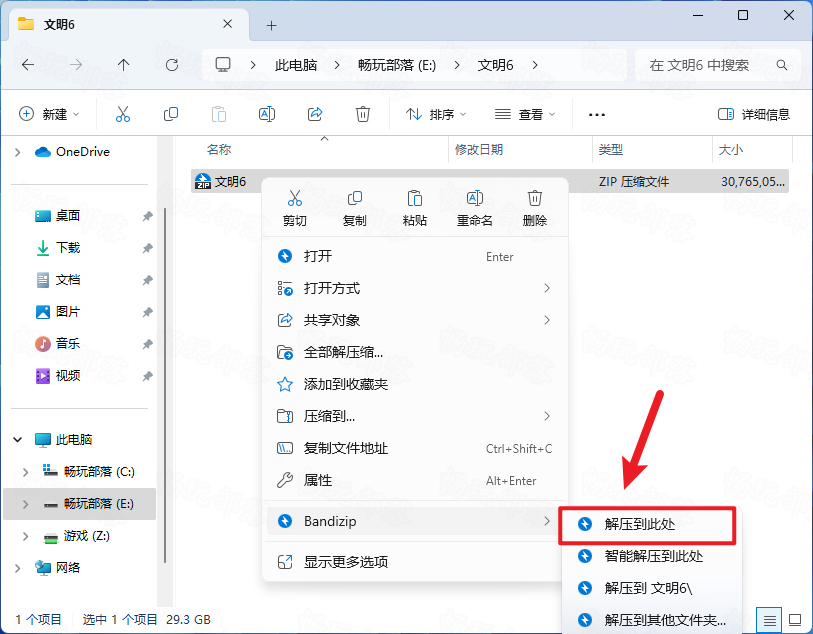Sort by the 修改日期 column header
The image size is (813, 634).
520,150
